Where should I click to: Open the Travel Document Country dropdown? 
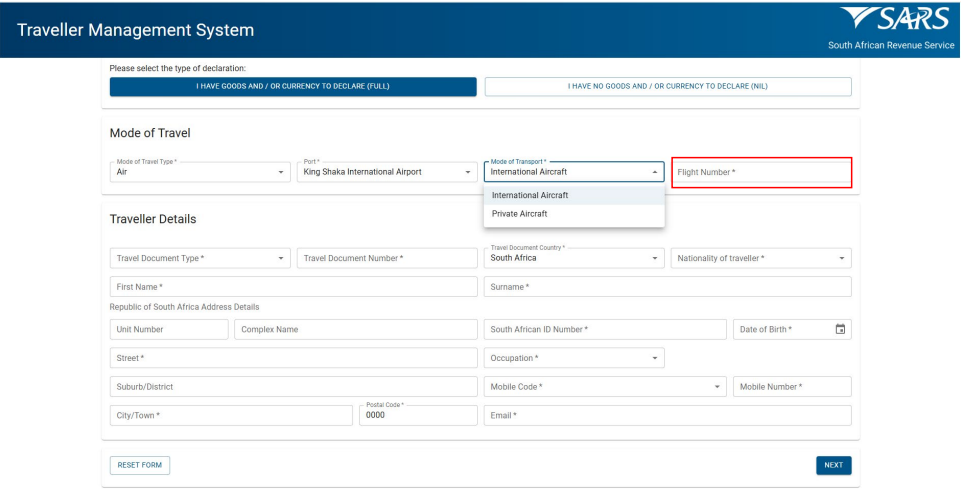coord(574,258)
